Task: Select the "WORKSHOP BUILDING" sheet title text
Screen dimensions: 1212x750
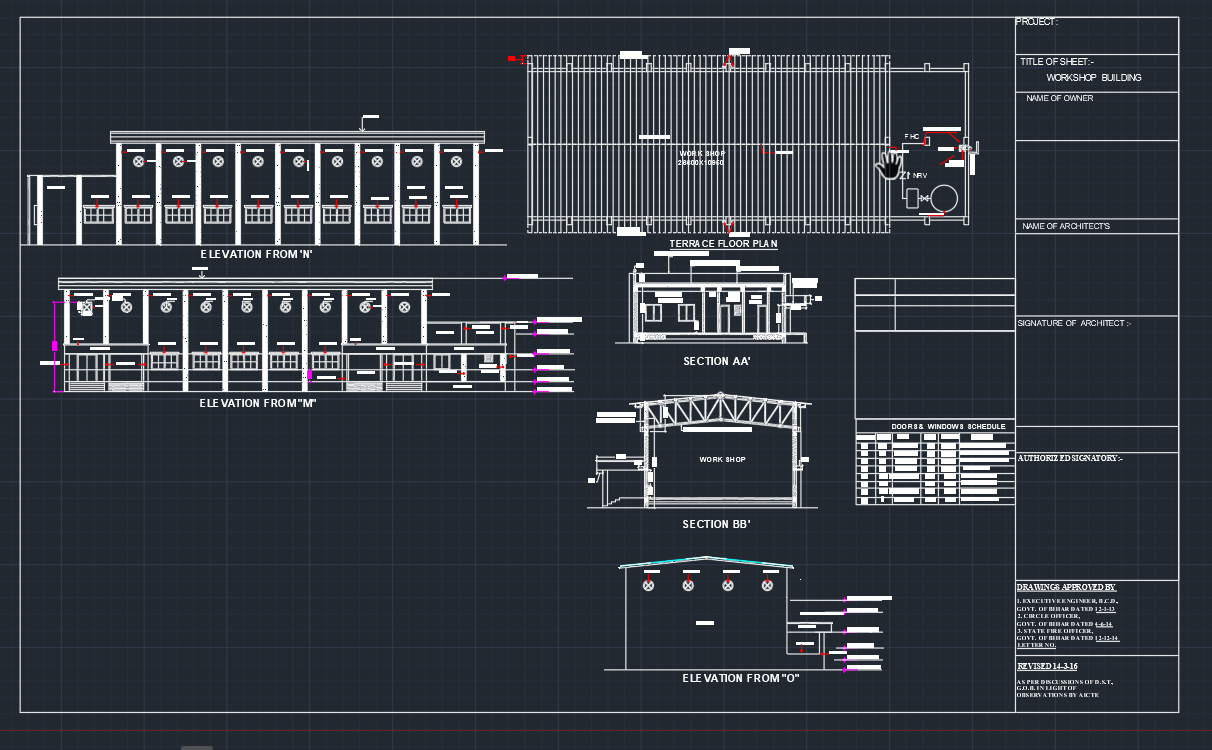Action: click(x=1094, y=78)
